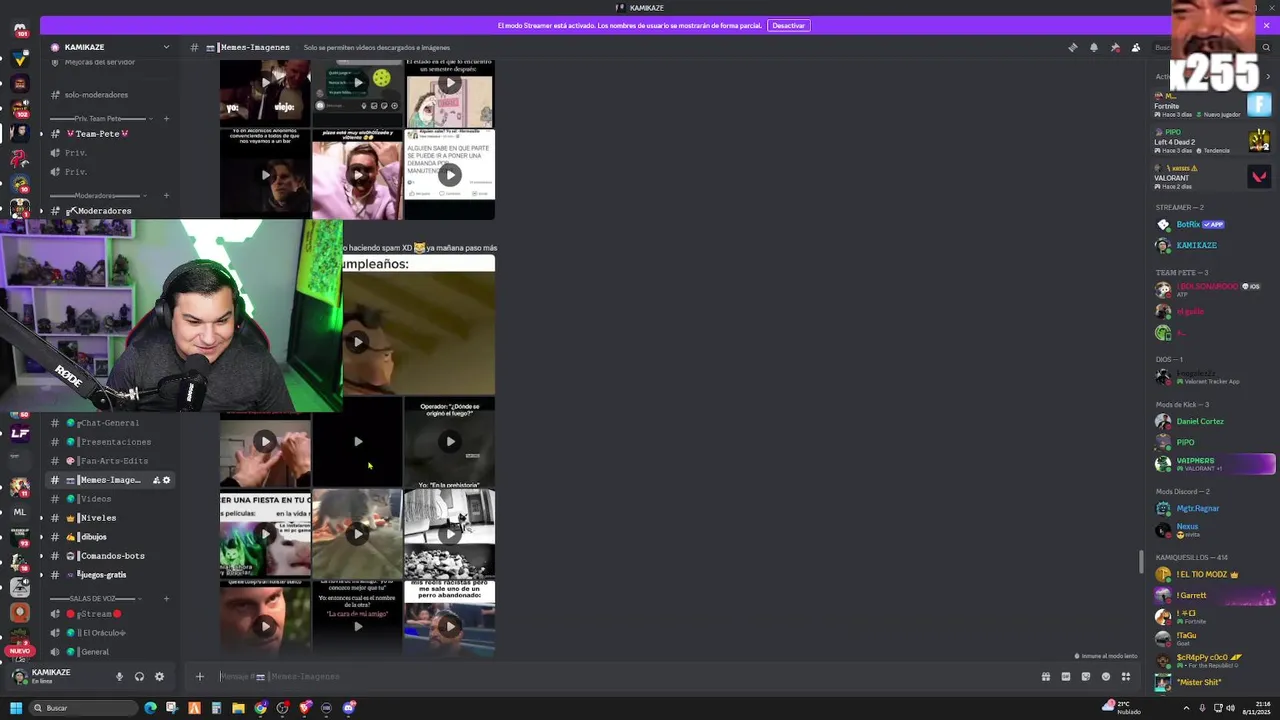Open BotRix member profile

(x=1214, y=224)
